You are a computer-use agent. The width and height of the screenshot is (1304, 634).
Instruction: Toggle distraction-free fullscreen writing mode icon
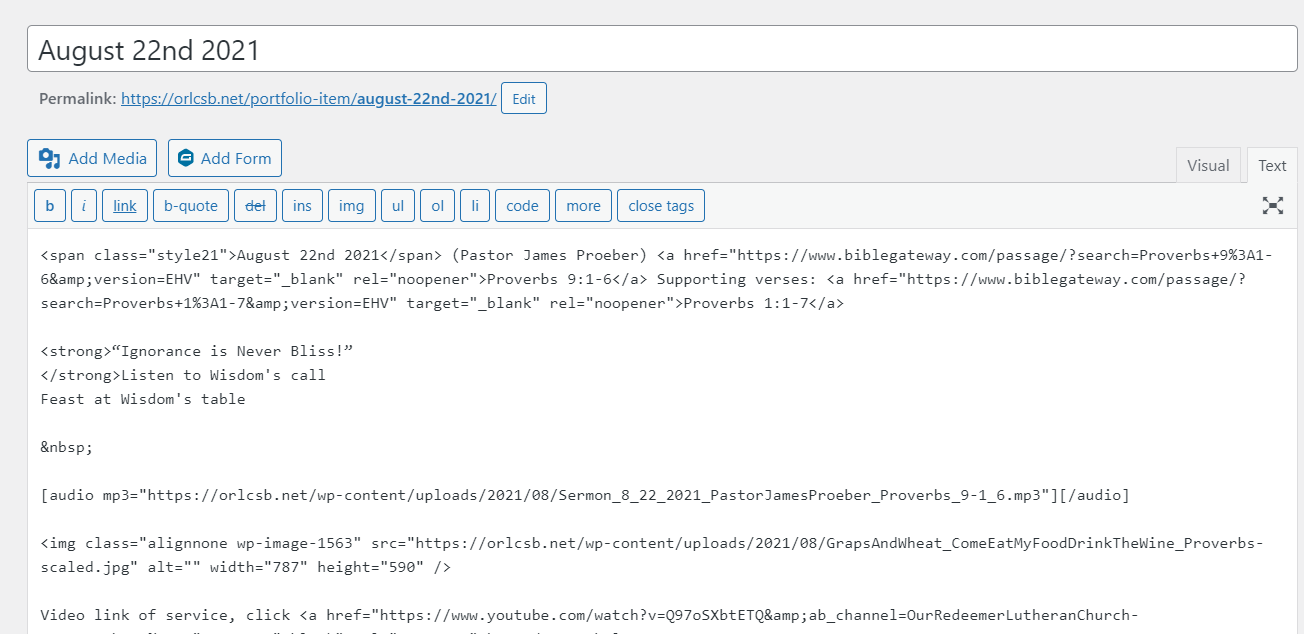(1272, 206)
